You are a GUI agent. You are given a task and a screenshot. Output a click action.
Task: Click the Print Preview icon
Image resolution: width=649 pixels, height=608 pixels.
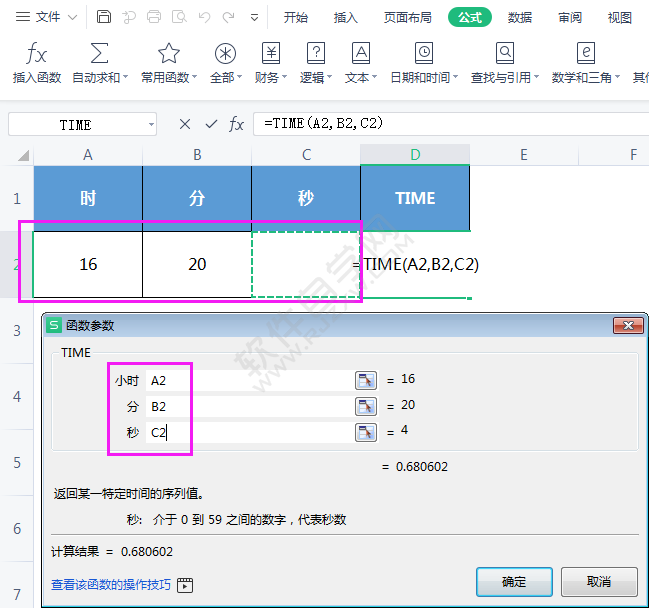[x=179, y=17]
